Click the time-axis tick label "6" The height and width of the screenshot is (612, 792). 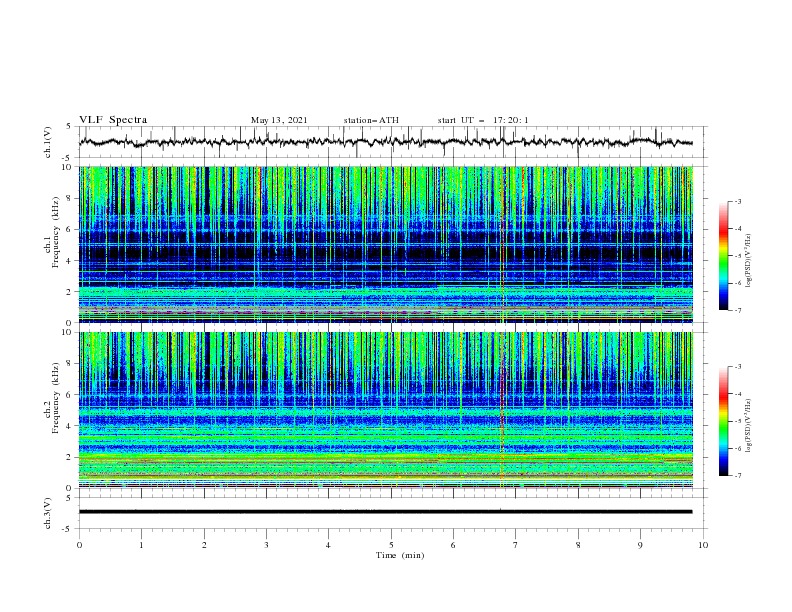click(x=453, y=545)
